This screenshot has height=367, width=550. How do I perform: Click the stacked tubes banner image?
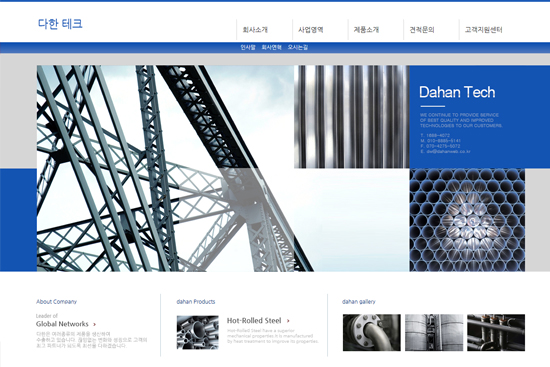[x=467, y=220]
